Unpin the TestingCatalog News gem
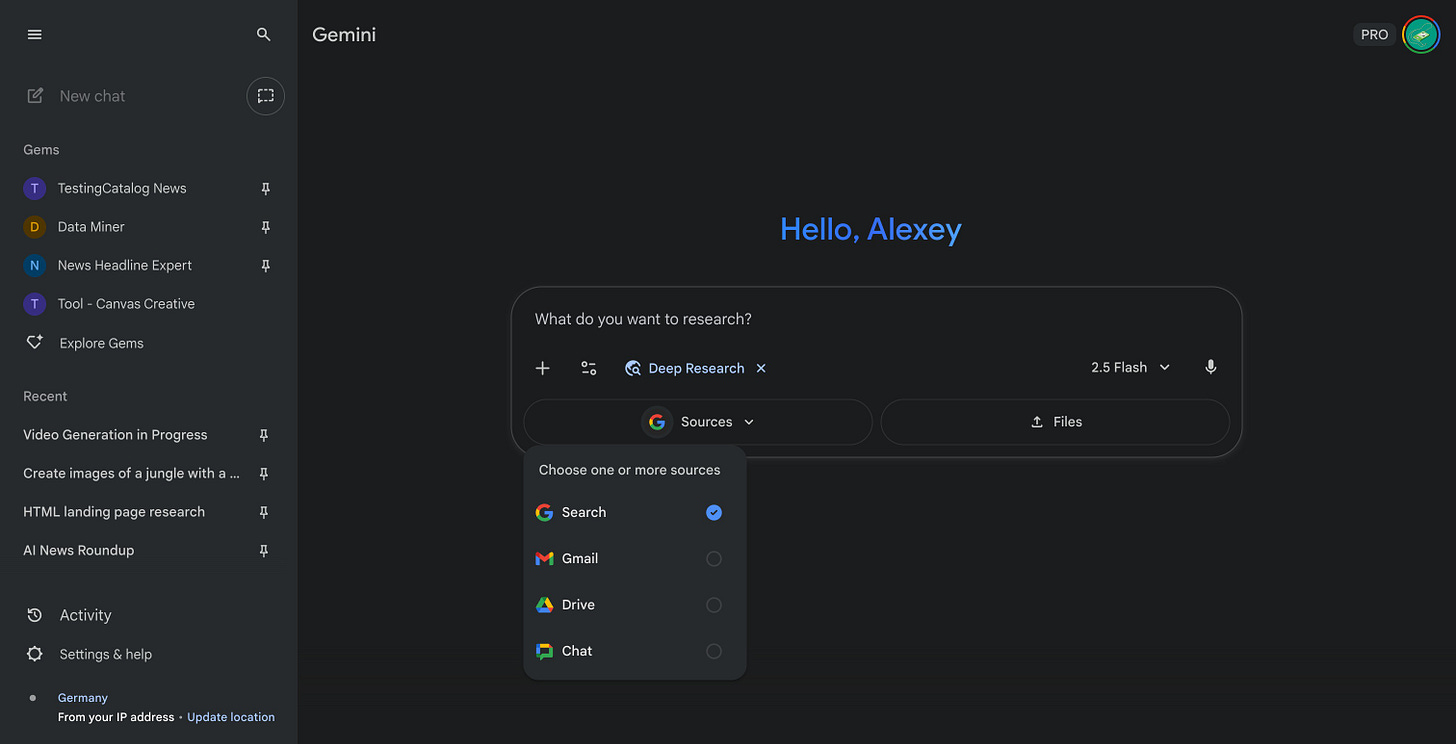 pyautogui.click(x=265, y=188)
